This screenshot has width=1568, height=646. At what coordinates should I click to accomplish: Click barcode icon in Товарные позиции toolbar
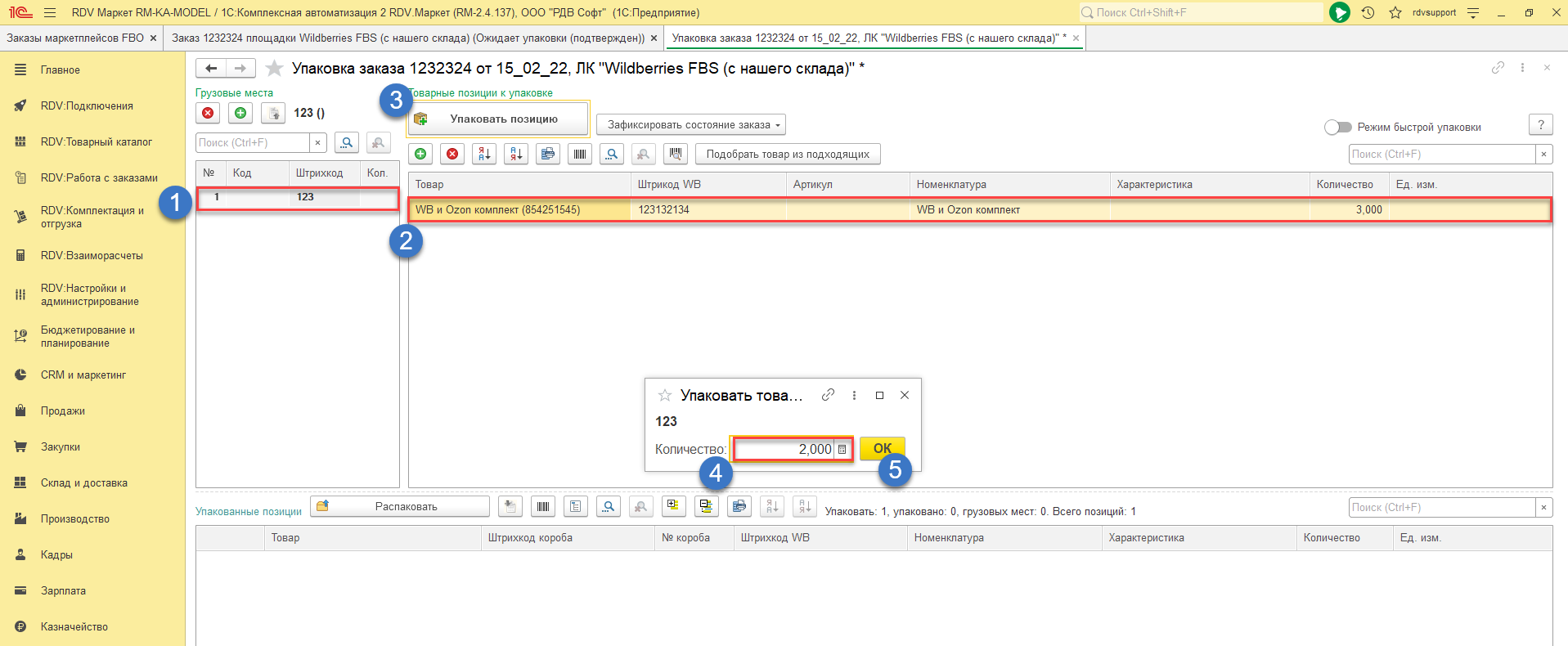(580, 154)
